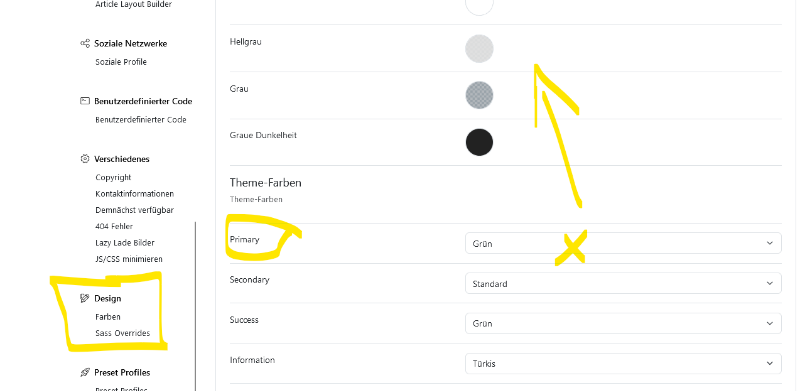Open the Success color dropdown
This screenshot has width=800, height=391.
(623, 323)
